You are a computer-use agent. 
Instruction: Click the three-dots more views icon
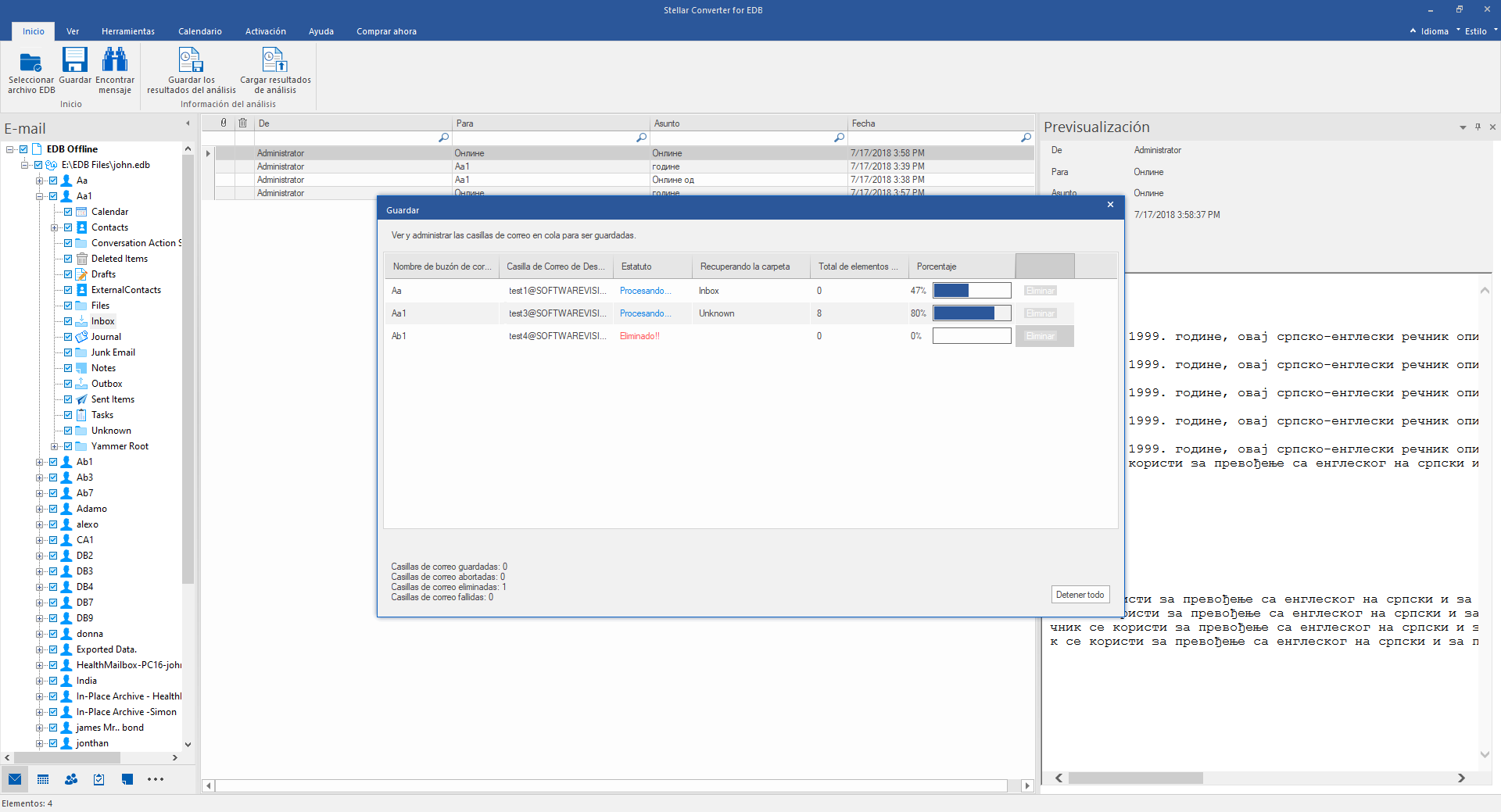[x=156, y=779]
